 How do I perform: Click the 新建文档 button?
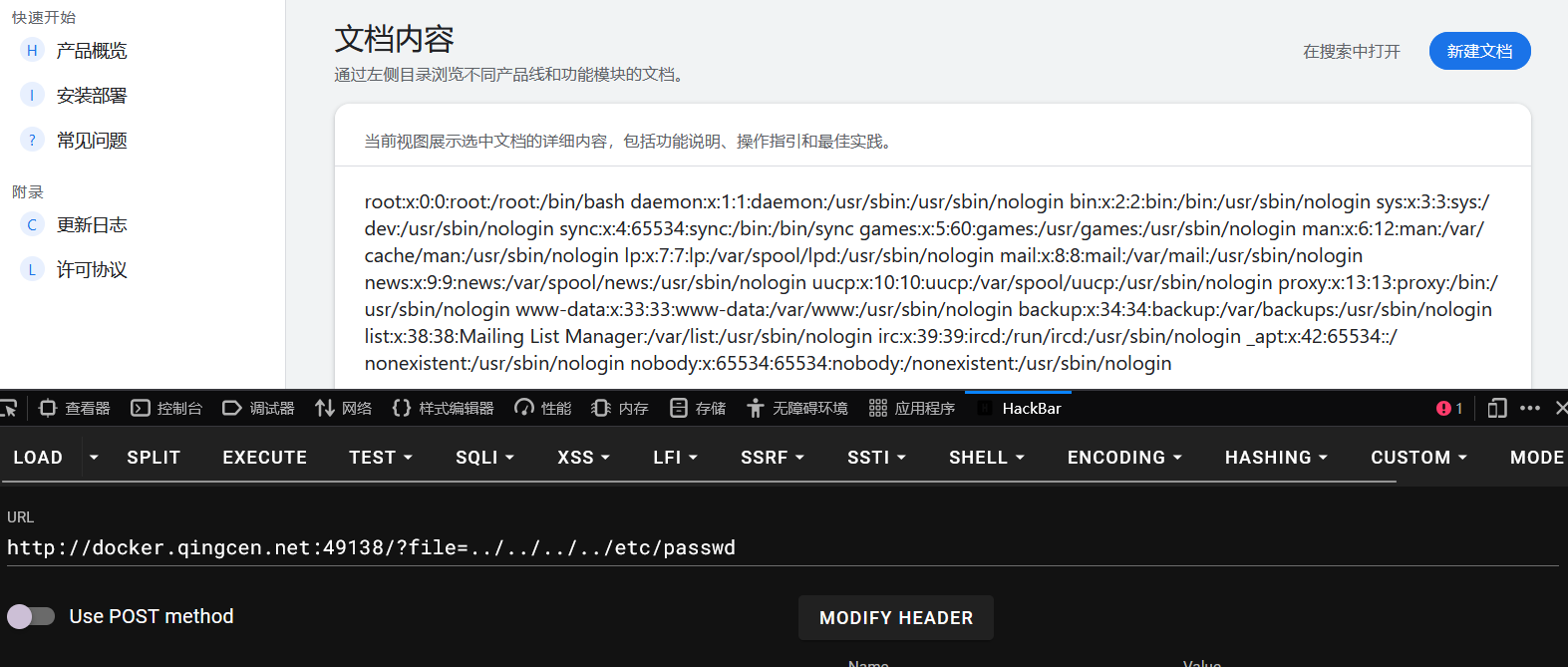click(1479, 51)
